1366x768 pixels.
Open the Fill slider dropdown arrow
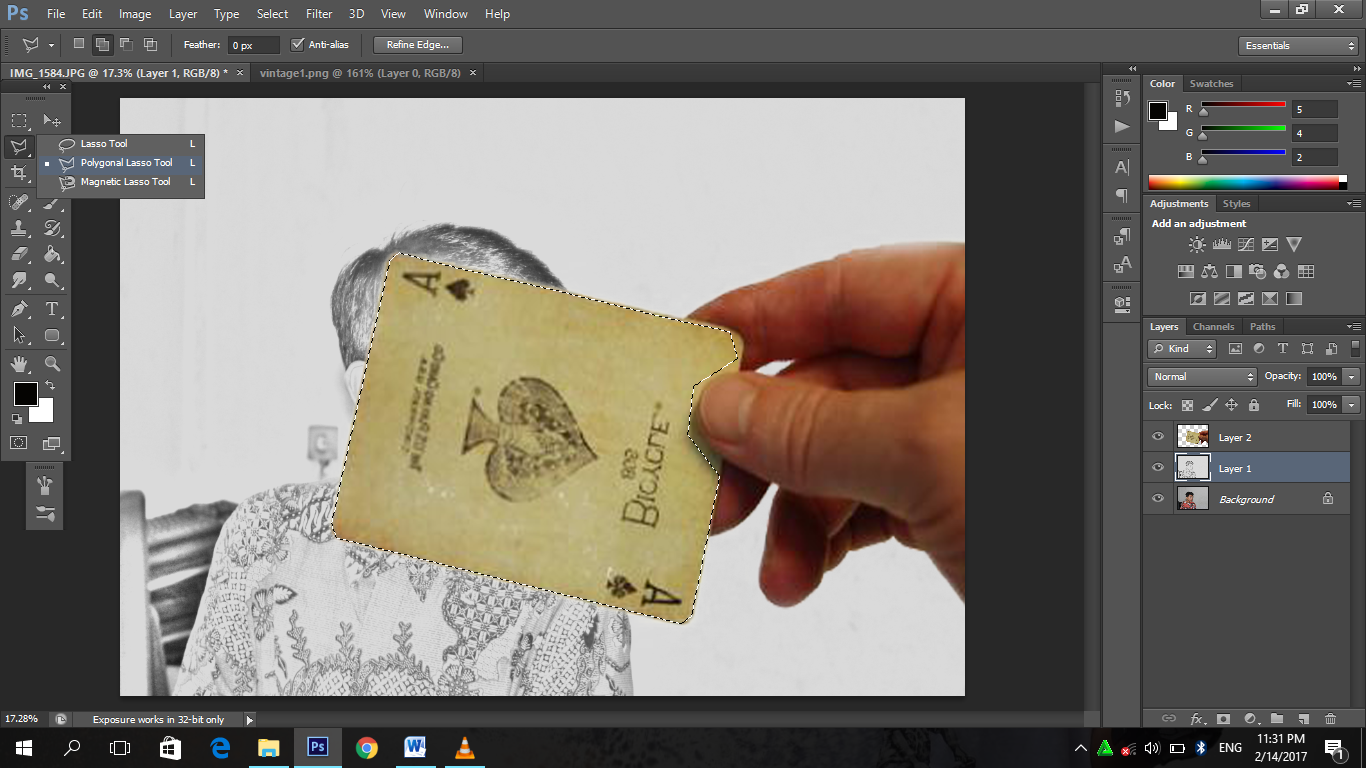[1352, 405]
